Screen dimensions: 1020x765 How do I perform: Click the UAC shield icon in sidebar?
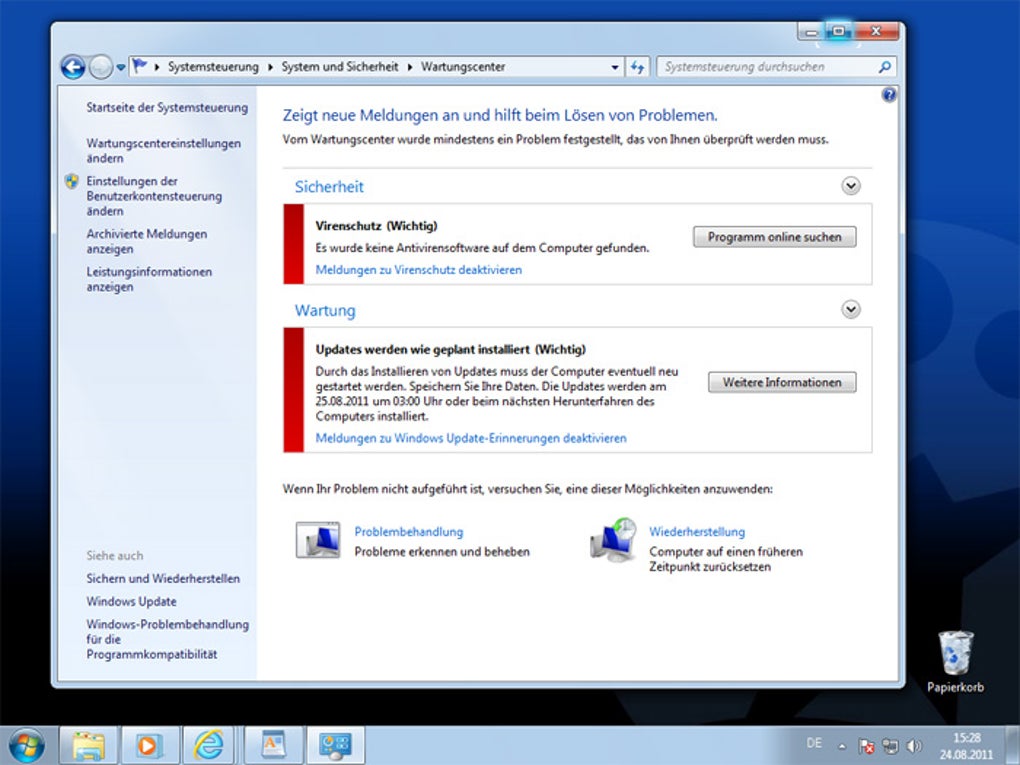pos(72,181)
